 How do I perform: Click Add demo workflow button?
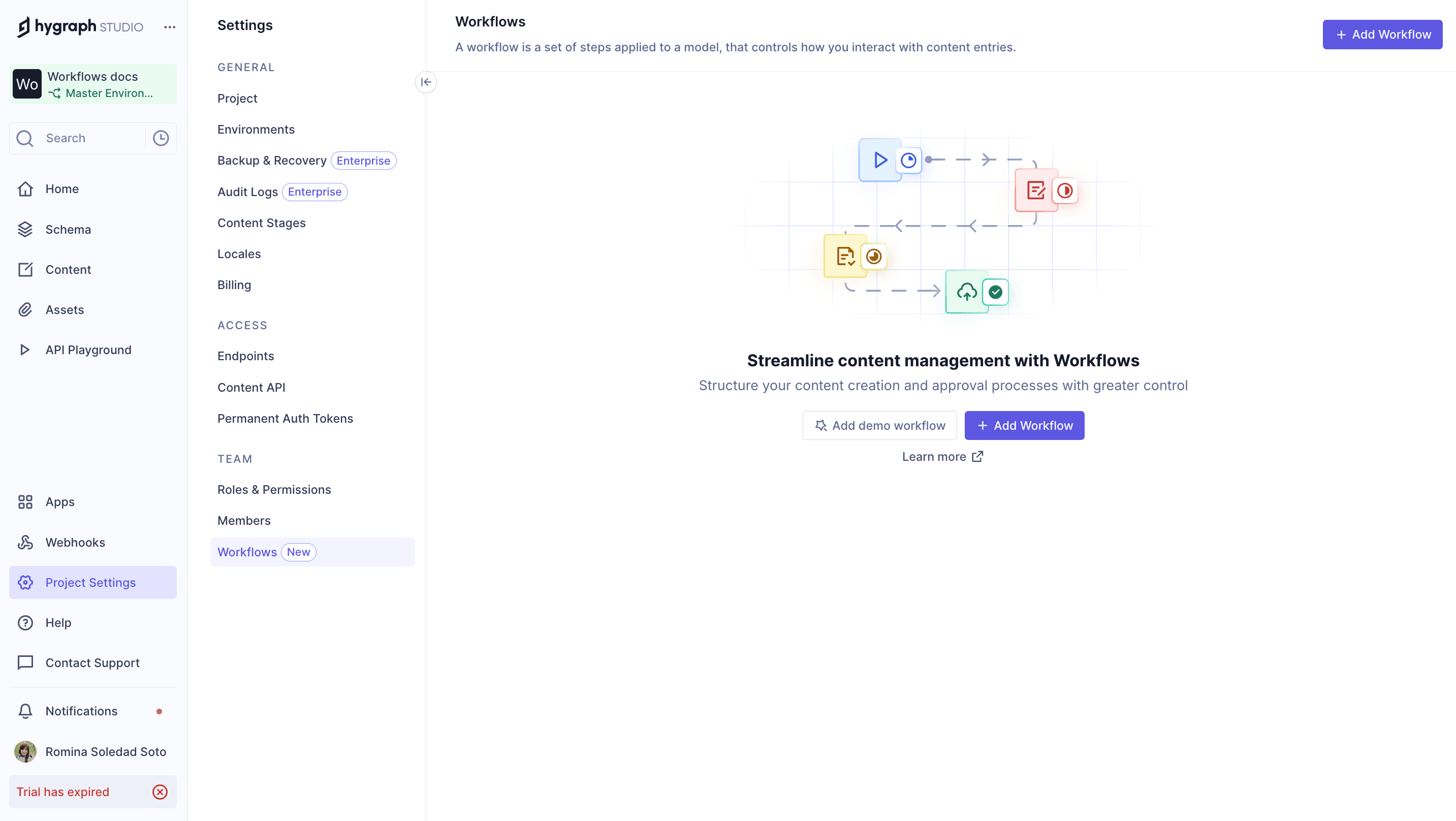pyautogui.click(x=879, y=425)
